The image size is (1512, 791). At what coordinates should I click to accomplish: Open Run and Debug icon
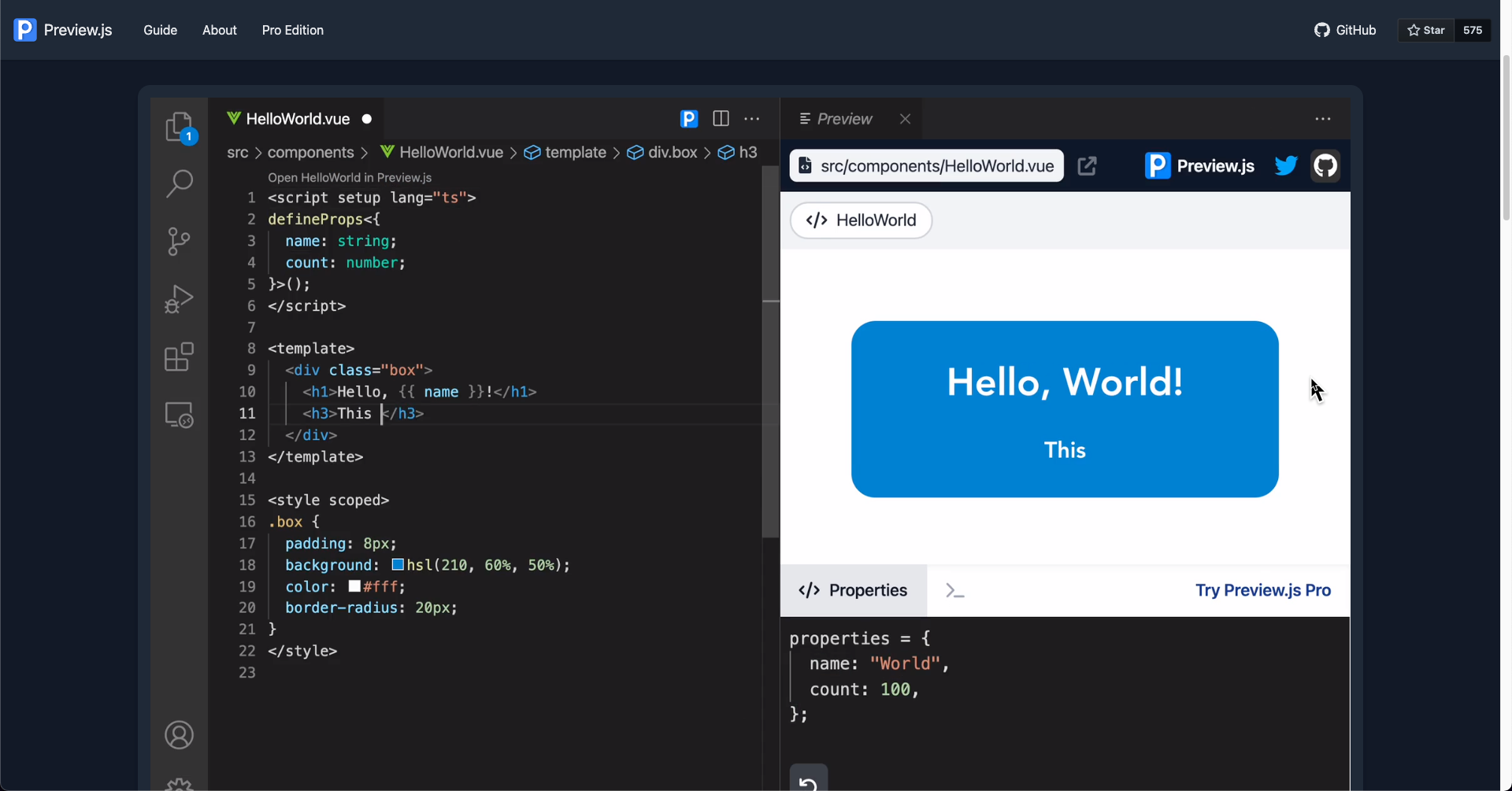point(180,299)
